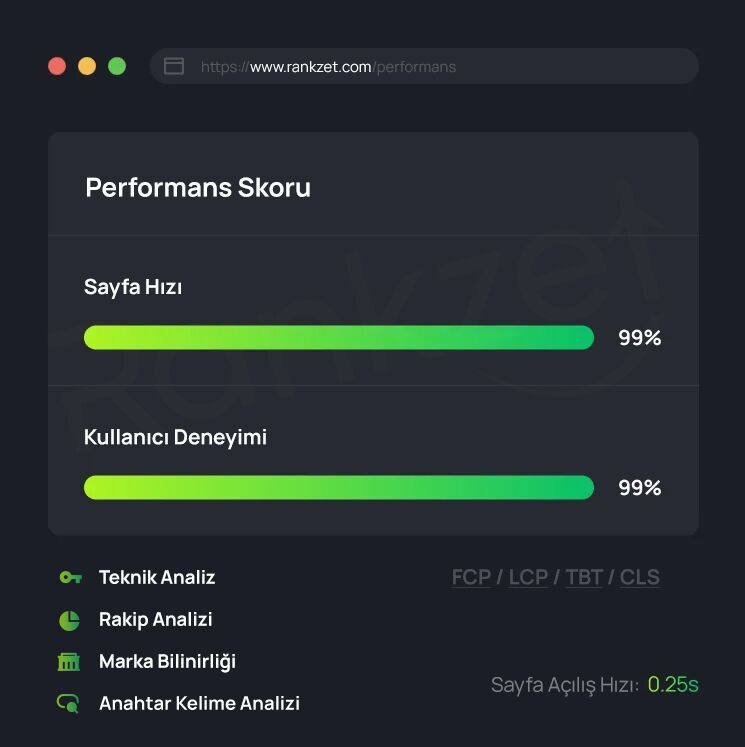The width and height of the screenshot is (745, 747).
Task: Follow the LCP metric link
Action: [x=528, y=577]
